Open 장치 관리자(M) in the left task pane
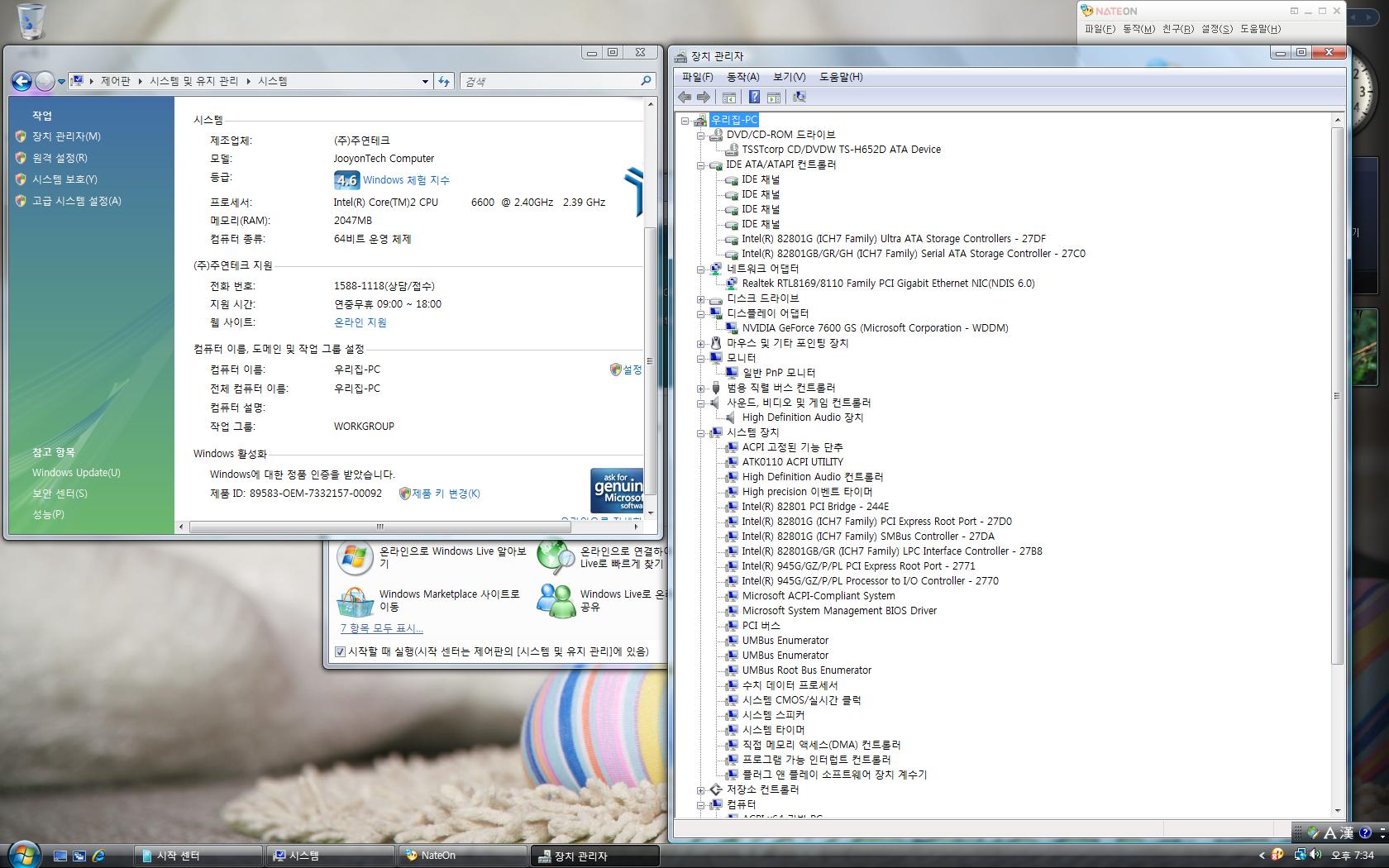Image resolution: width=1389 pixels, height=868 pixels. (66, 136)
